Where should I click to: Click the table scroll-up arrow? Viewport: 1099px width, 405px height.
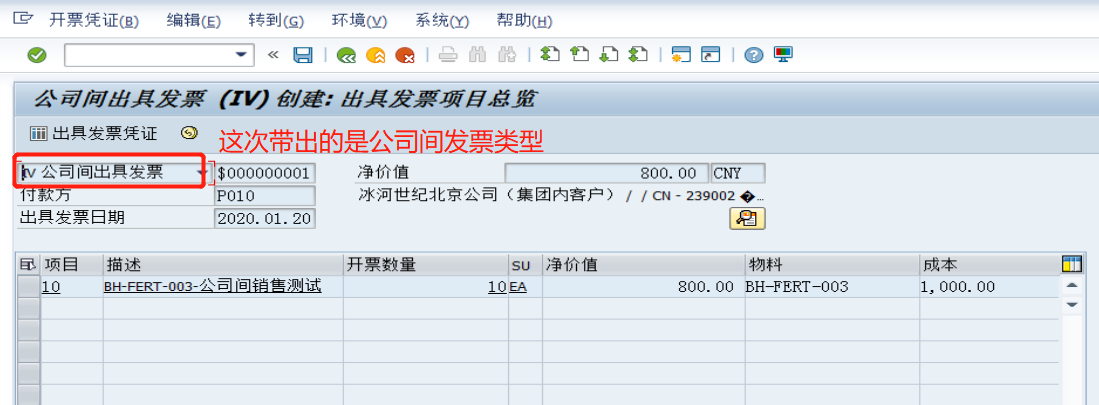(1071, 284)
